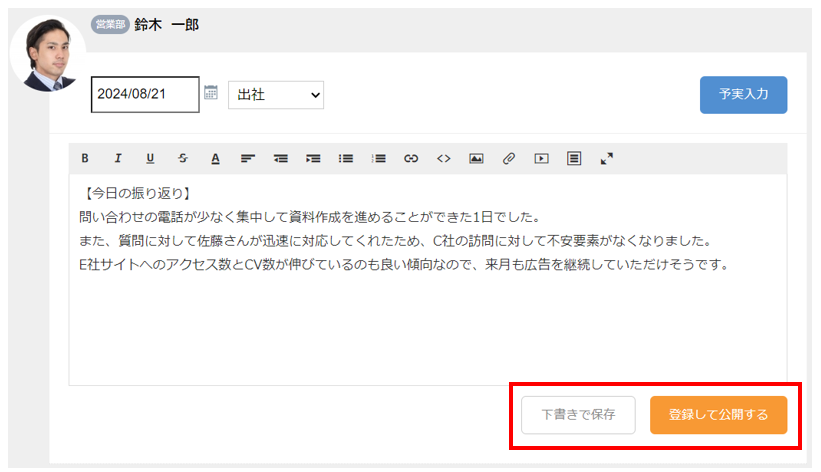Click the name 鈴木 一郎
Screen dimensions: 821x472
(x=167, y=25)
